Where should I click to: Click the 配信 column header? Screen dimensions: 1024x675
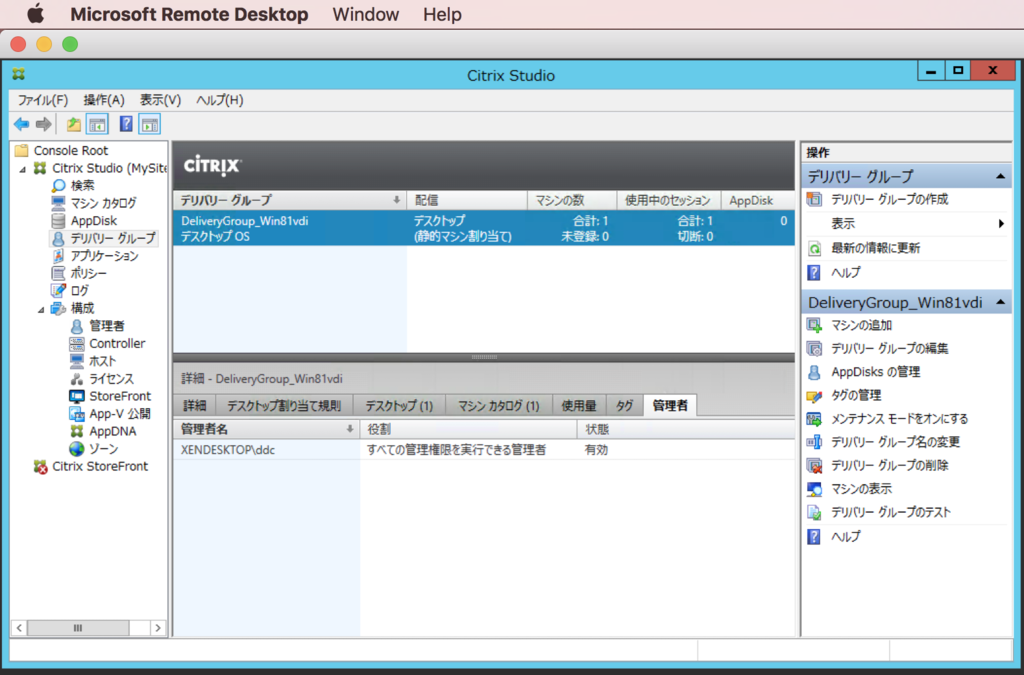[467, 200]
